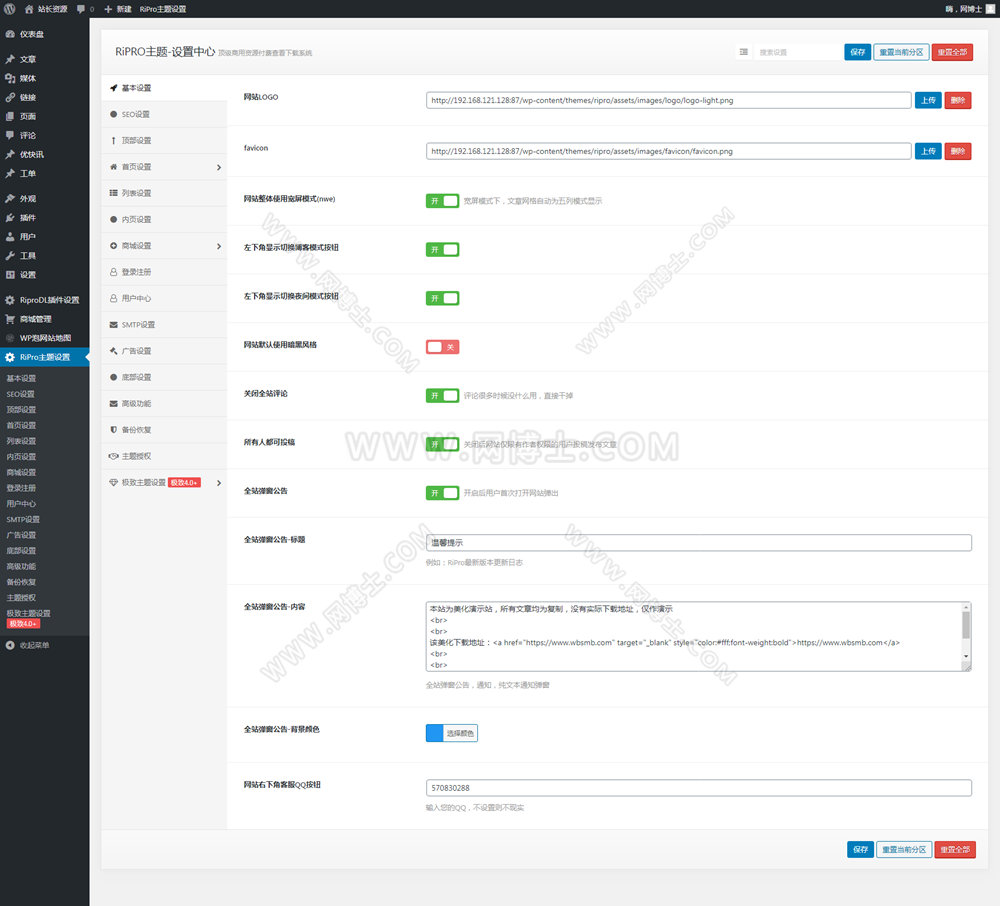1000x906 pixels.
Task: Open the plugins icon (插件)
Action: pyautogui.click(x=10, y=218)
